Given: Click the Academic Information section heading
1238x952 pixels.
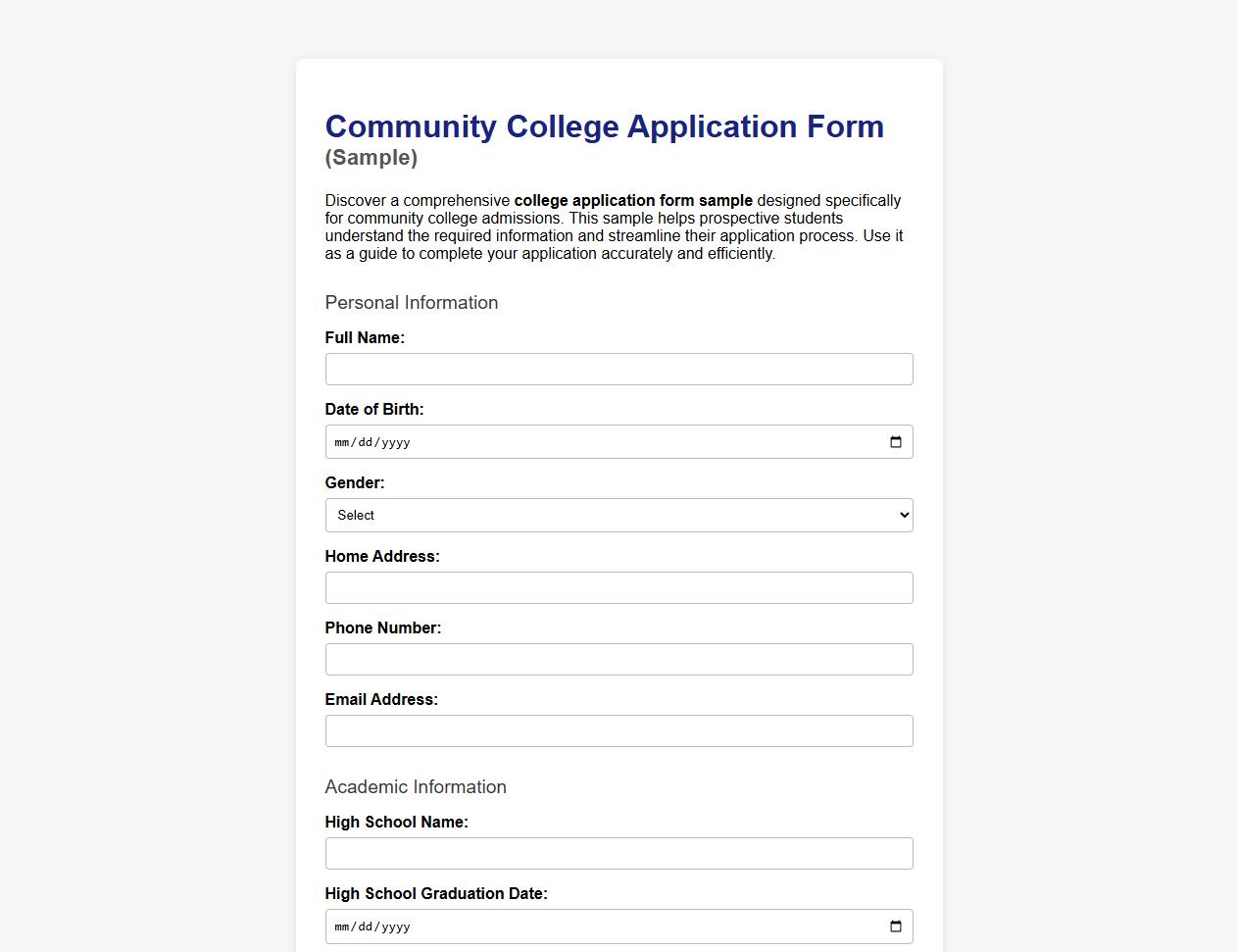Looking at the screenshot, I should point(416,787).
